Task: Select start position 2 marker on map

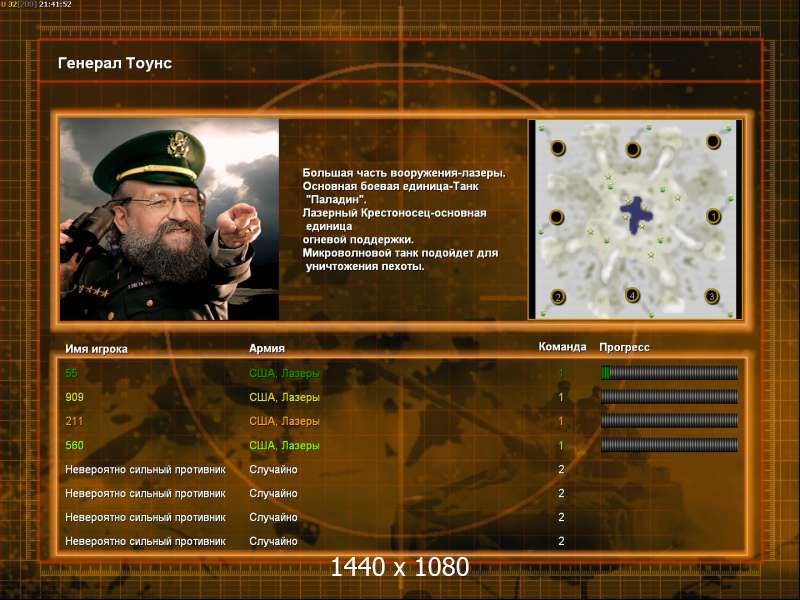Action: 559,296
